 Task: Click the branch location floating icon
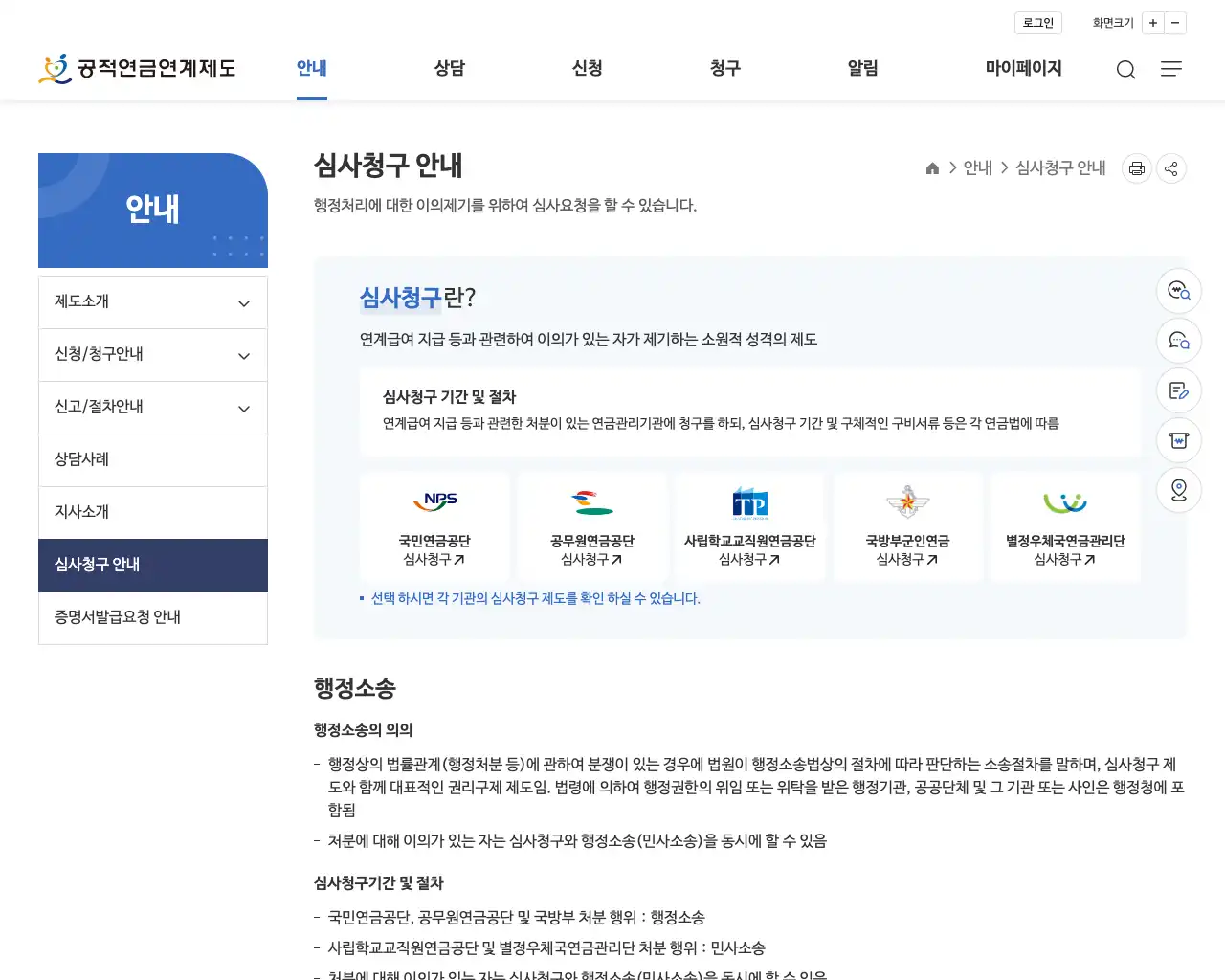[1178, 490]
